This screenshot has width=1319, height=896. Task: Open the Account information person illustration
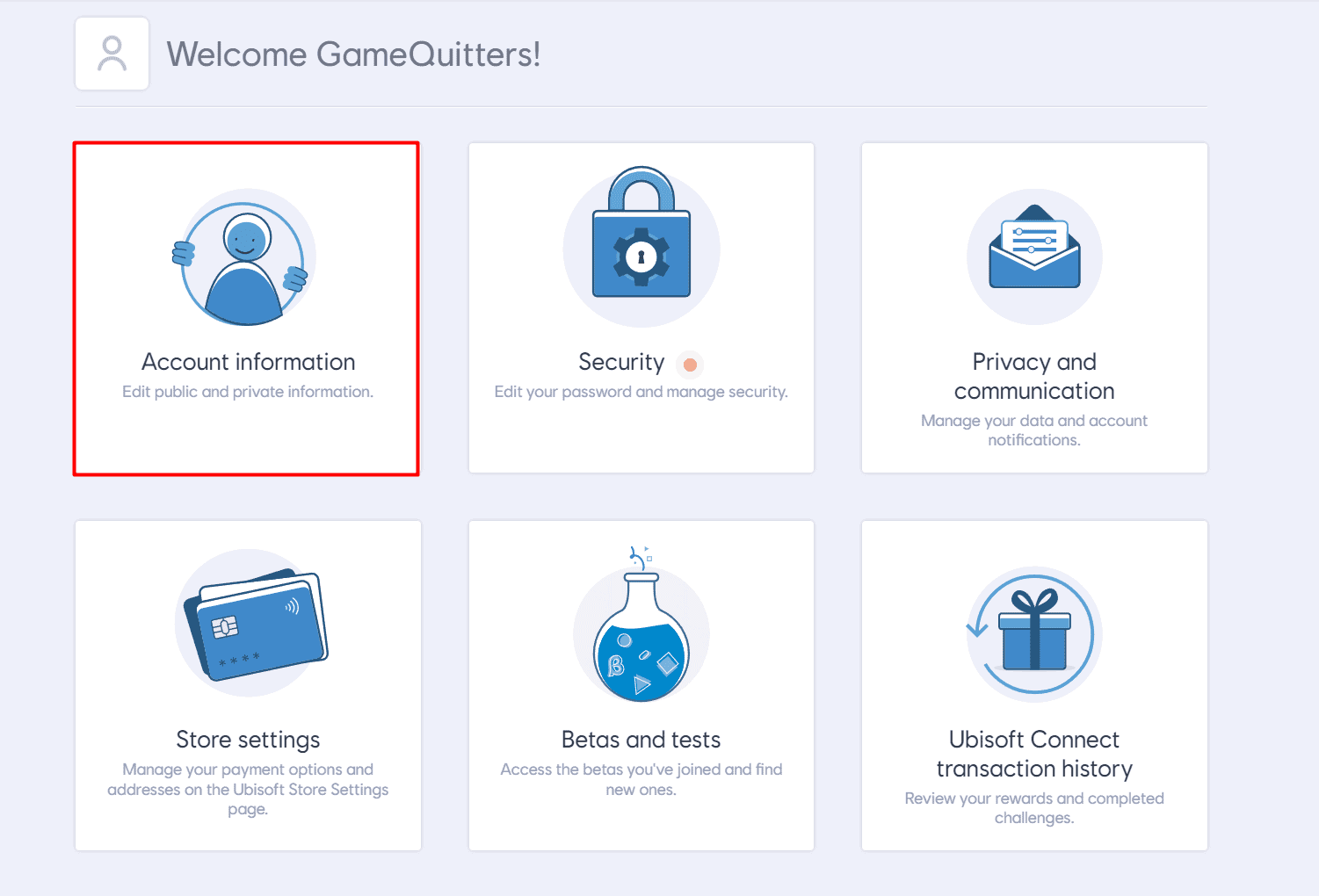coord(243,258)
